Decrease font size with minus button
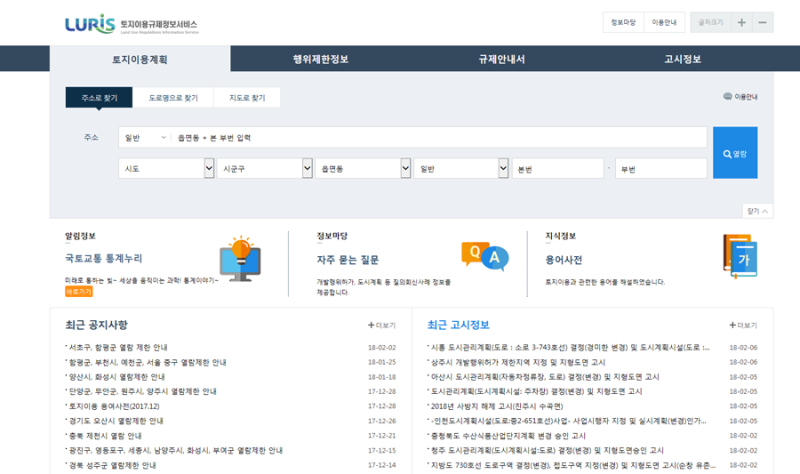 click(x=763, y=22)
